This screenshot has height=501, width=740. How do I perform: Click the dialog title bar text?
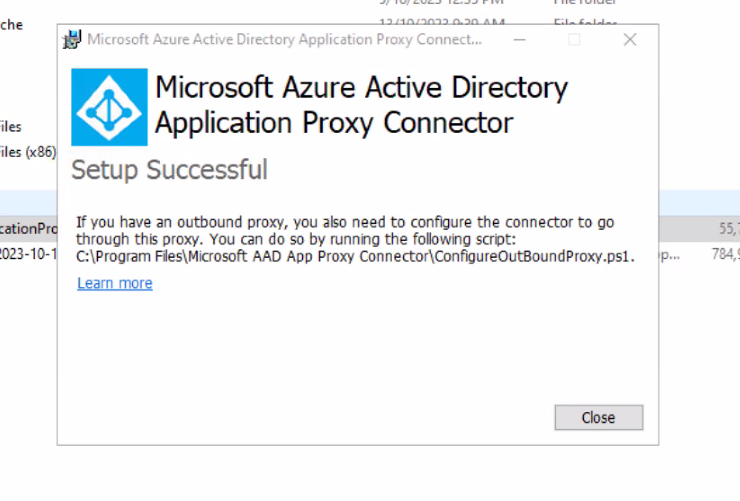coord(284,40)
